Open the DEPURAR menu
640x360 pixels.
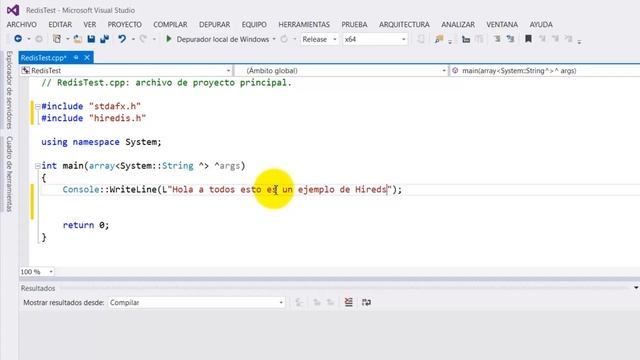pyautogui.click(x=214, y=24)
